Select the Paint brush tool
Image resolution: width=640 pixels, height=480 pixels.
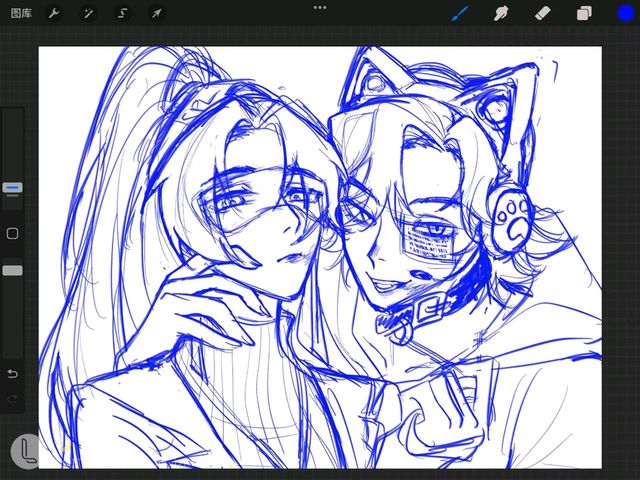[x=461, y=14]
